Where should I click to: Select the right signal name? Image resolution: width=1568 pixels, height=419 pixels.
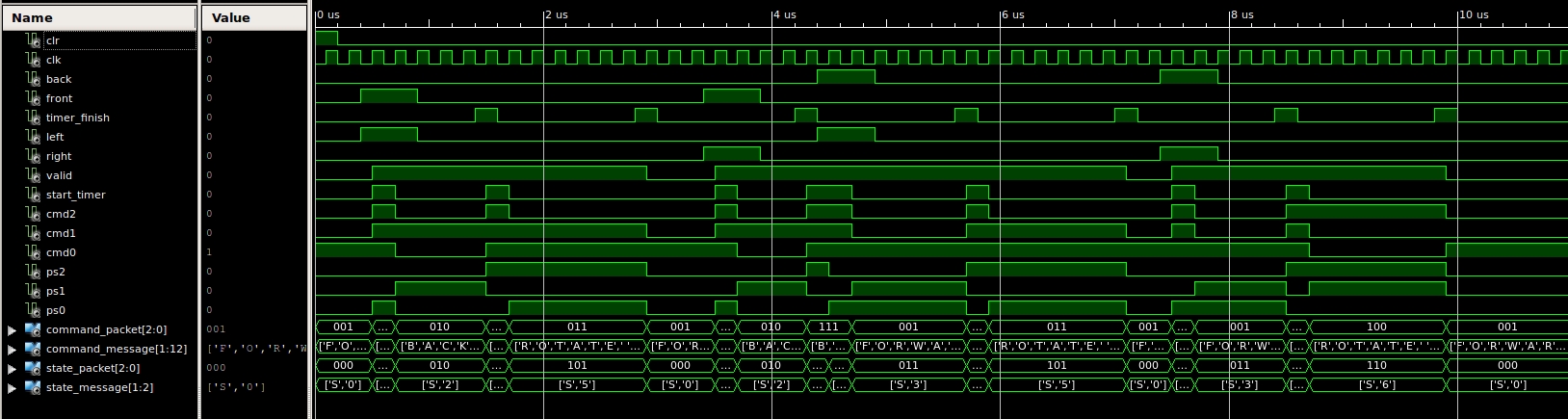coord(59,156)
